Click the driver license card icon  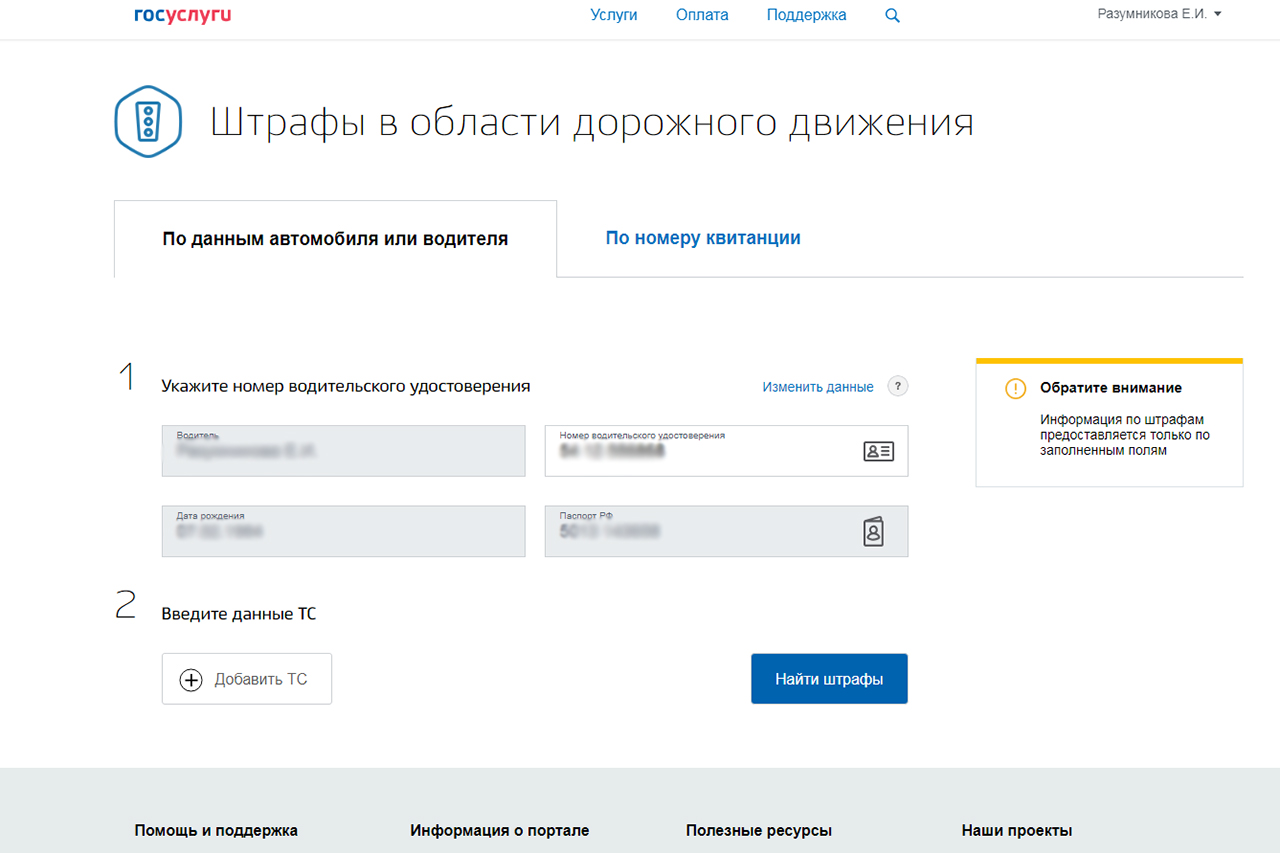pyautogui.click(x=878, y=452)
